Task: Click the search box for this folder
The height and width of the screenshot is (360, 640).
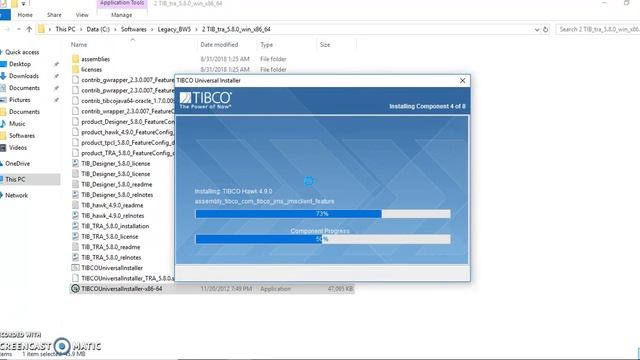Action: tap(598, 29)
